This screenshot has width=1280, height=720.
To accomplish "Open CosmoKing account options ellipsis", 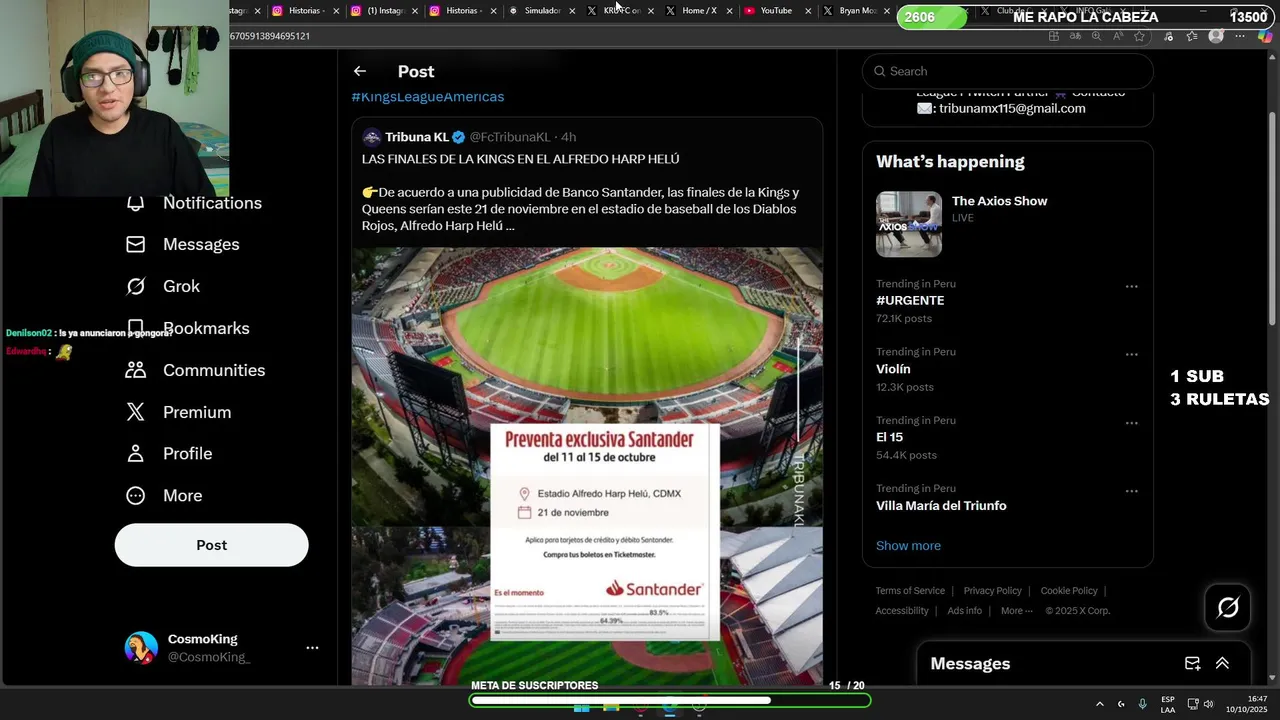I will 312,648.
